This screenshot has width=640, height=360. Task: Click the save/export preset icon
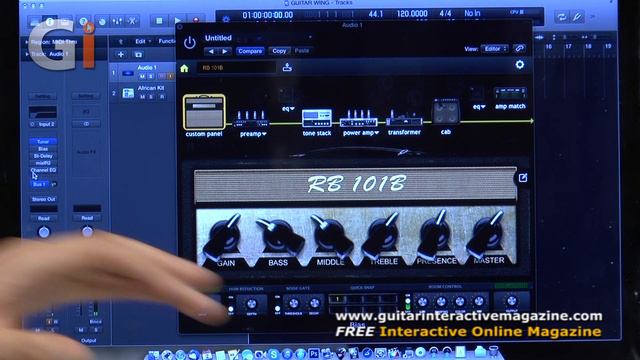[287, 67]
